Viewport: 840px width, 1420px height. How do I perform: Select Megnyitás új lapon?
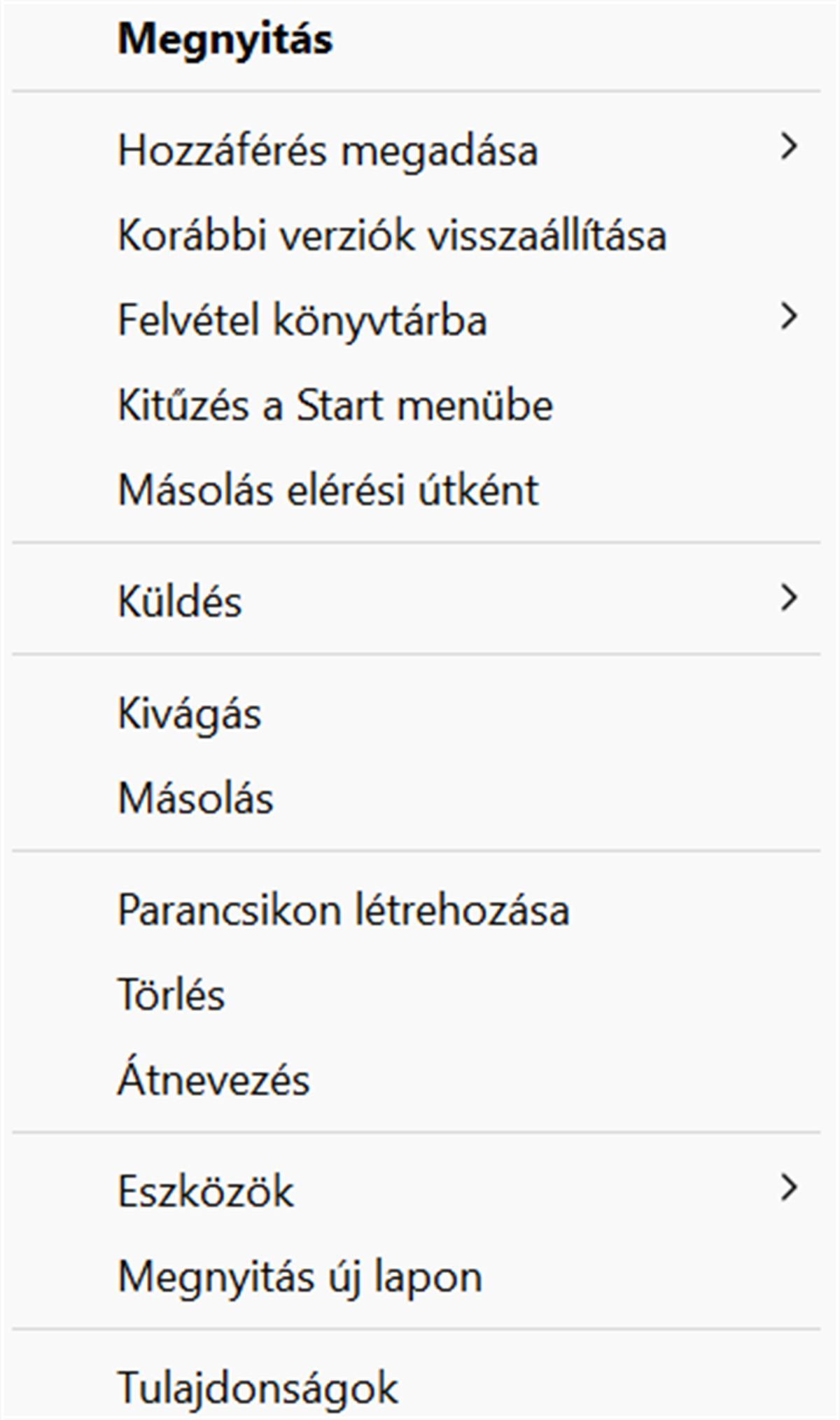(x=300, y=1276)
